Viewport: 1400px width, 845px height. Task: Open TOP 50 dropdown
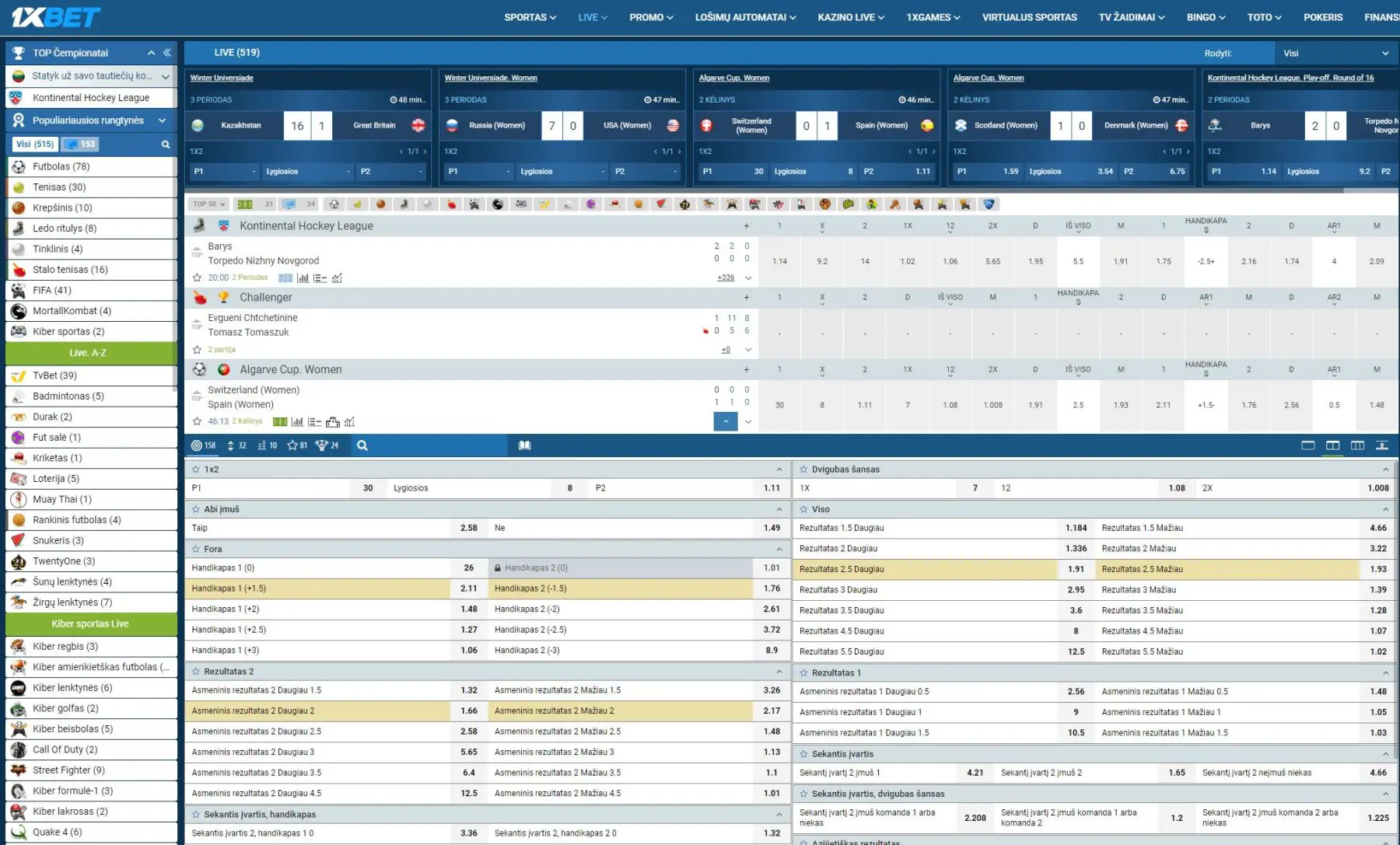(x=208, y=204)
